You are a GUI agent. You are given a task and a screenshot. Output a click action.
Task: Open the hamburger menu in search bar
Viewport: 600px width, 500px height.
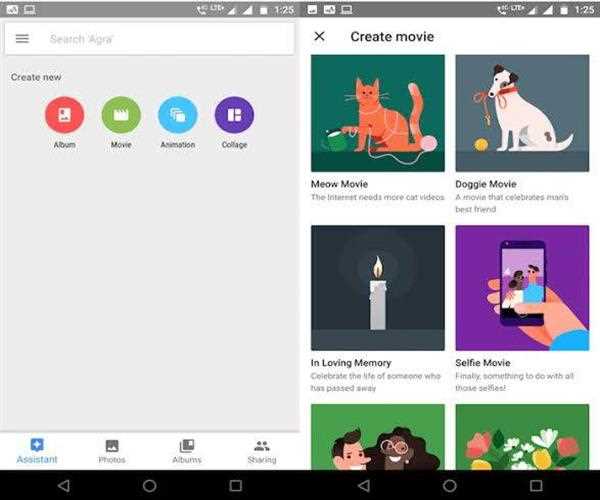click(x=22, y=39)
